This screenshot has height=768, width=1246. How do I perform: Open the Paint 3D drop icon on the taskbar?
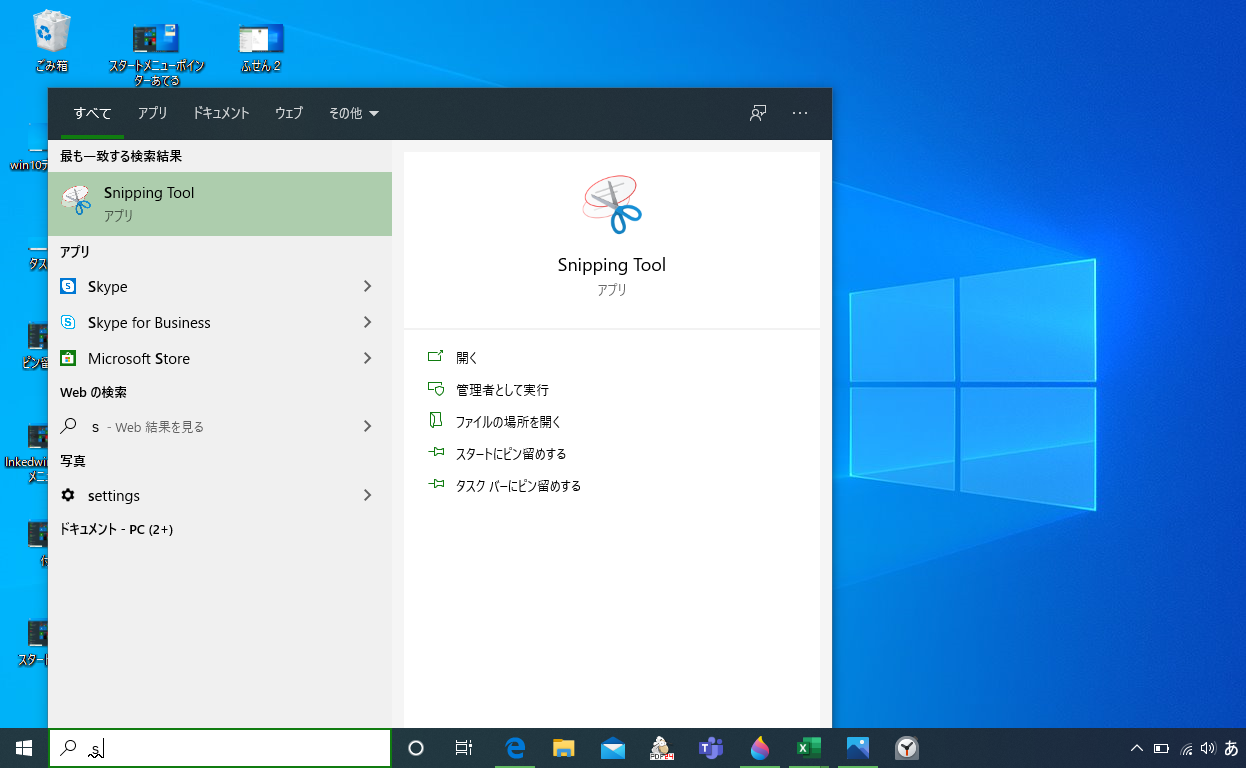[760, 748]
